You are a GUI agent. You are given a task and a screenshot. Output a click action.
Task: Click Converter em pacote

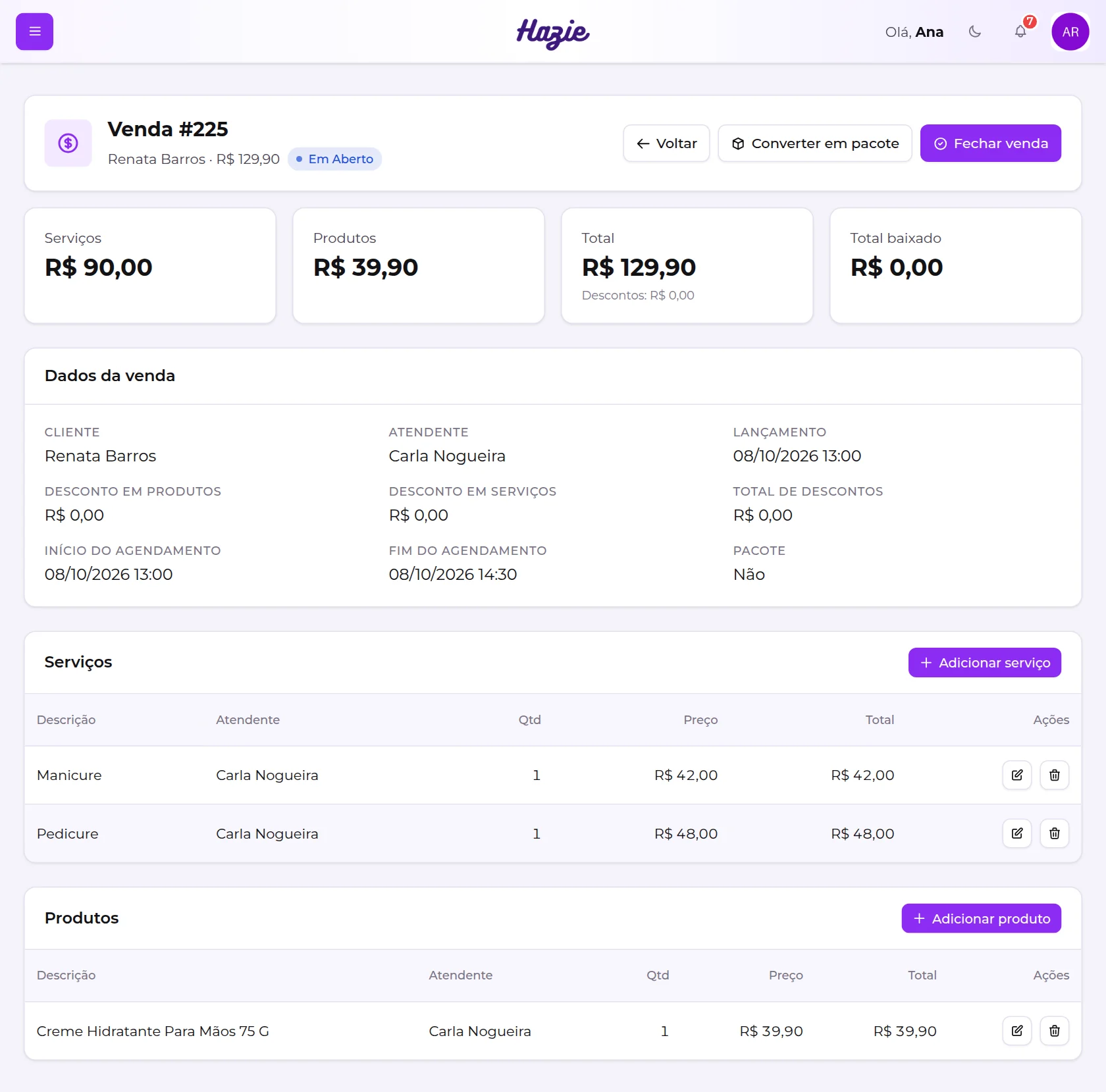[815, 143]
